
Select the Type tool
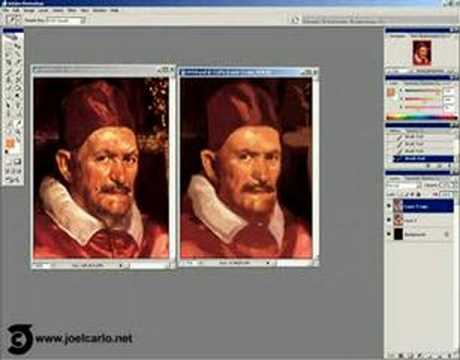point(18,105)
